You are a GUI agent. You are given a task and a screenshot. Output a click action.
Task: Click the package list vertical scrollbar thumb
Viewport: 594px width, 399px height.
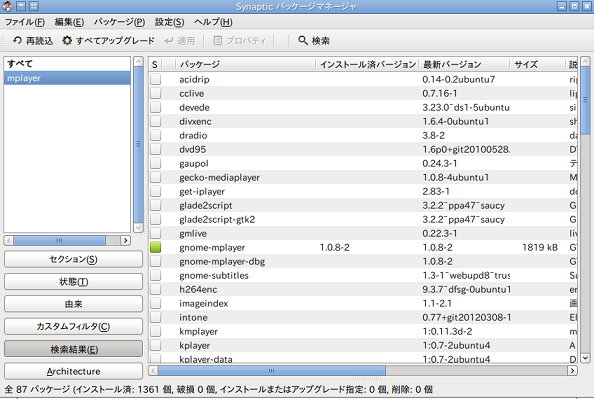[585, 100]
